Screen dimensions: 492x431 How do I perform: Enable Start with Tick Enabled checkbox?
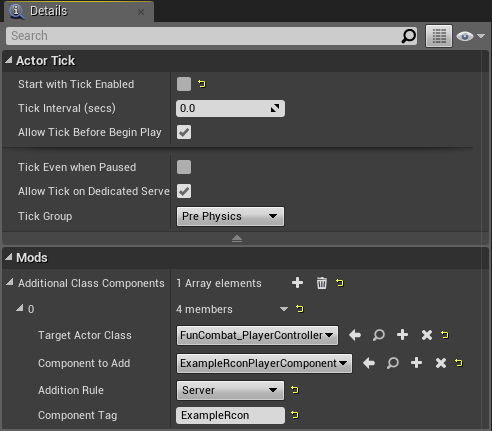[184, 84]
